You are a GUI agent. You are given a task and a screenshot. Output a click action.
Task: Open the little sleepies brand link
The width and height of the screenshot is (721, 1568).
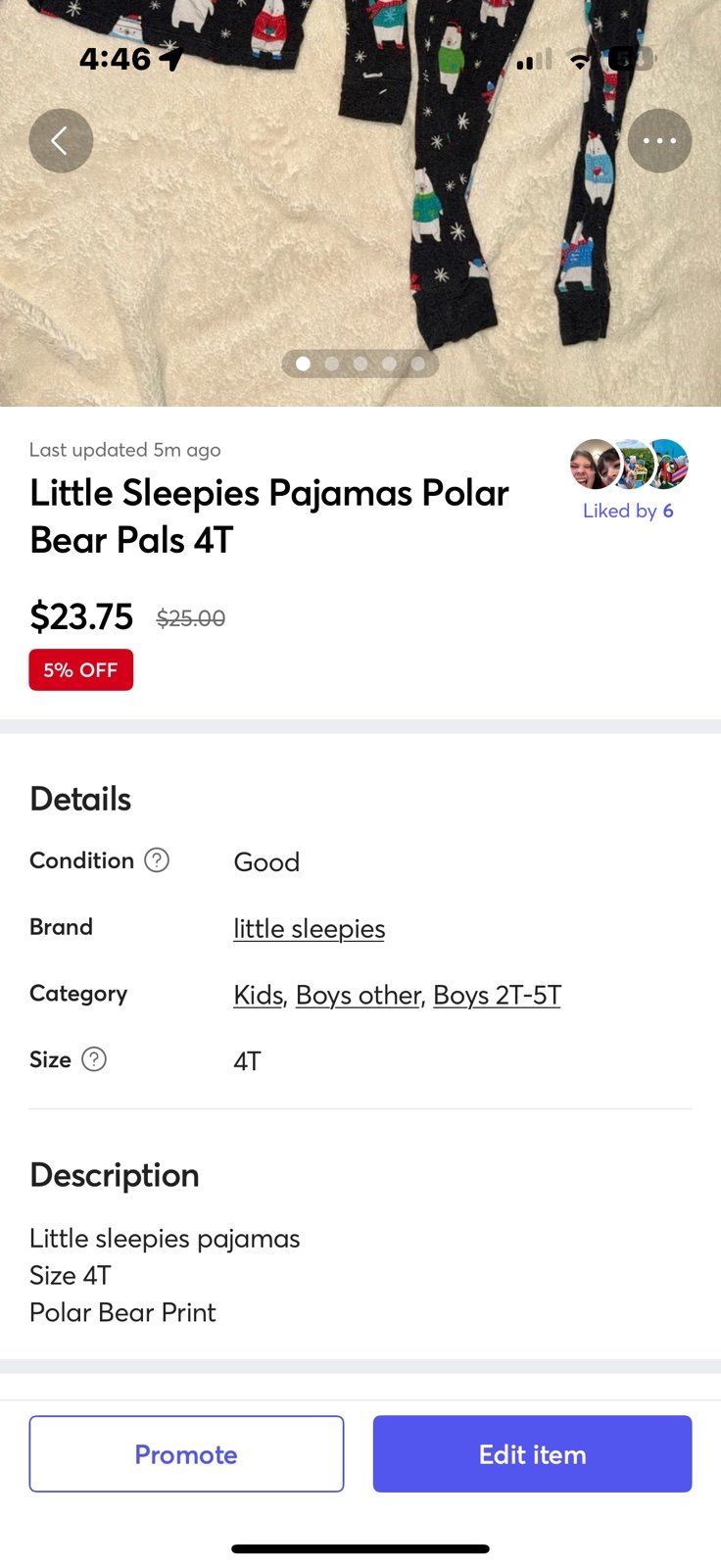tap(309, 928)
